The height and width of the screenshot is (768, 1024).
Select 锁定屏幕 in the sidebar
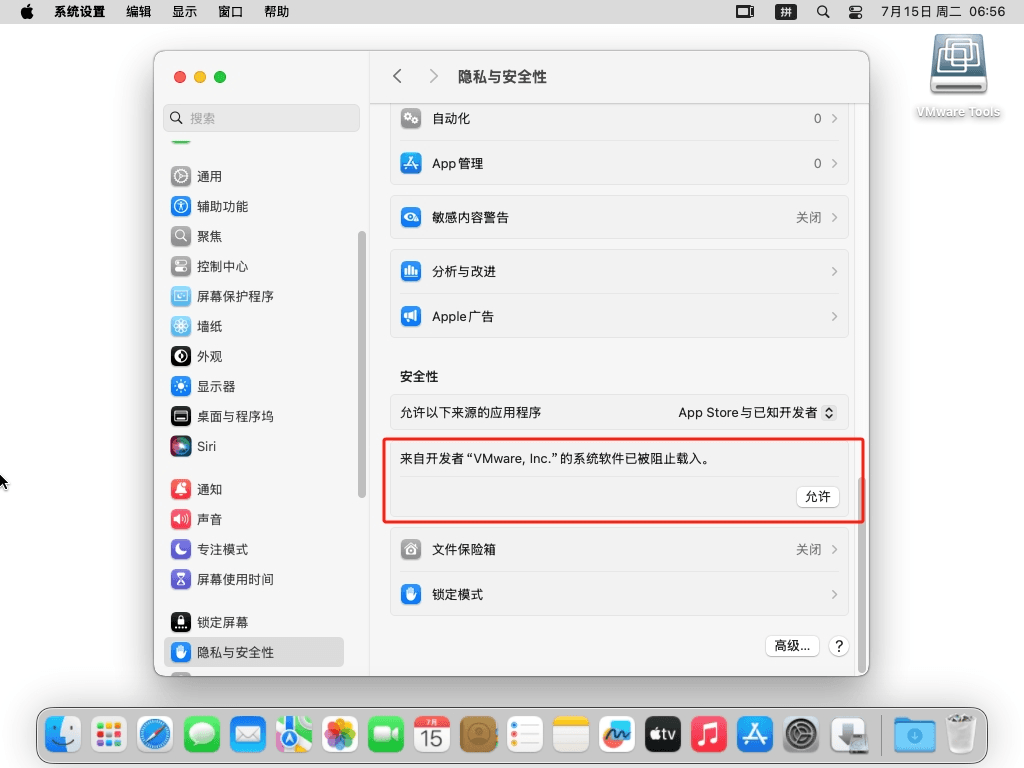tap(253, 622)
